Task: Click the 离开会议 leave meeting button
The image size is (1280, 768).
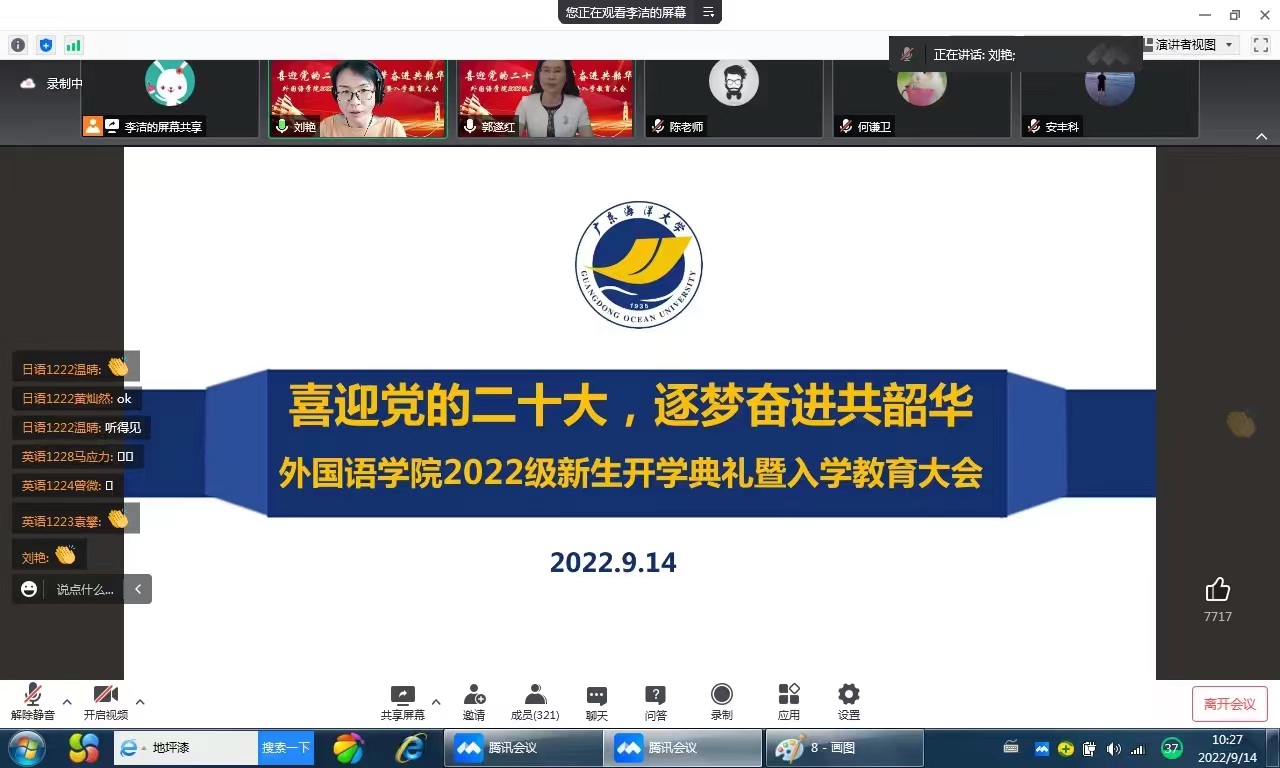Action: coord(1229,704)
